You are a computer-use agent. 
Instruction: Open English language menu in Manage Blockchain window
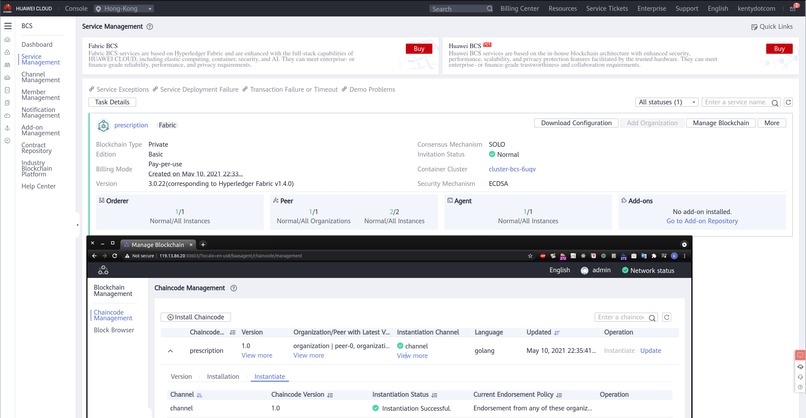pos(560,270)
